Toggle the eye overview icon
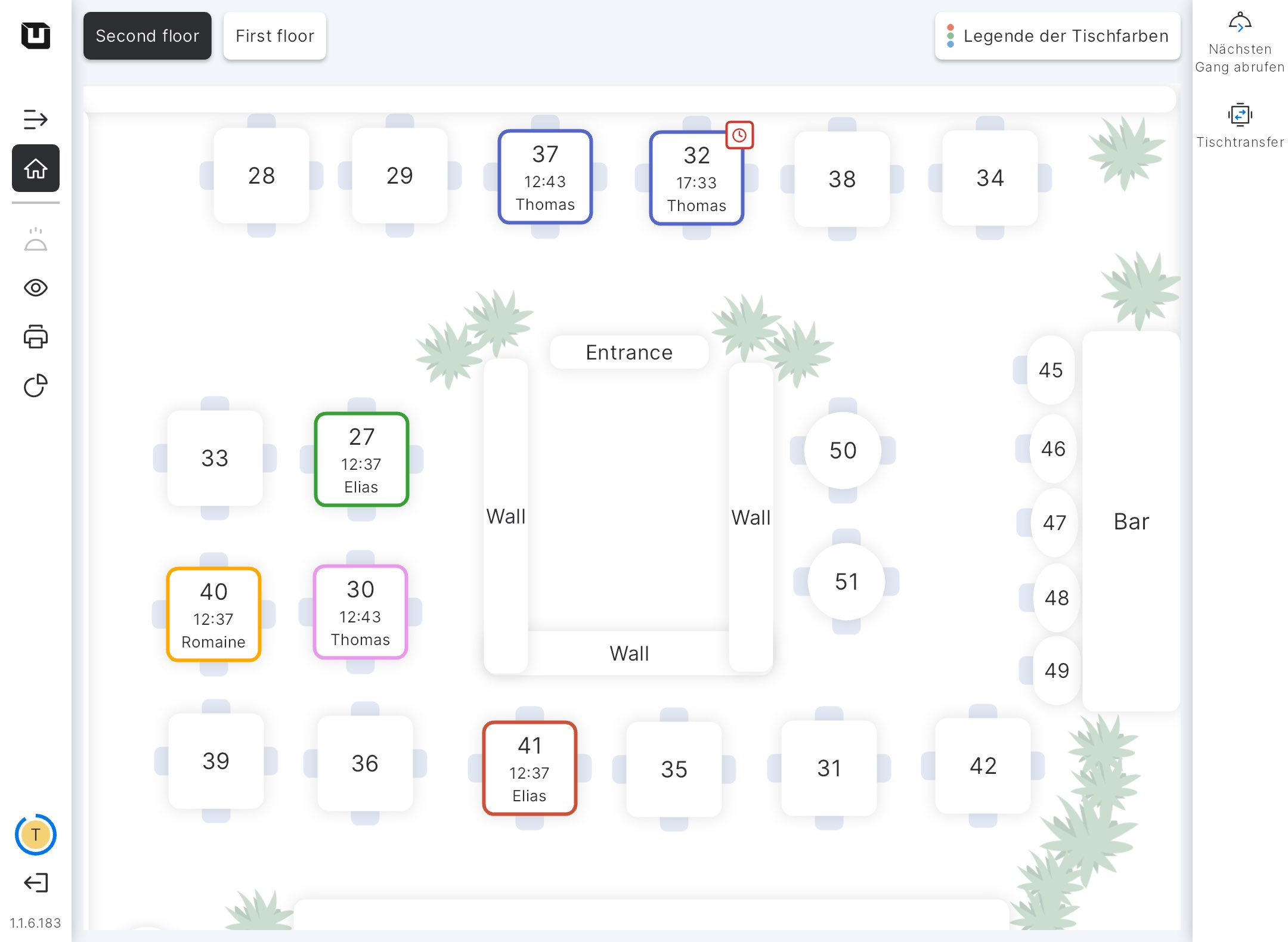The height and width of the screenshot is (942, 1288). pos(35,288)
